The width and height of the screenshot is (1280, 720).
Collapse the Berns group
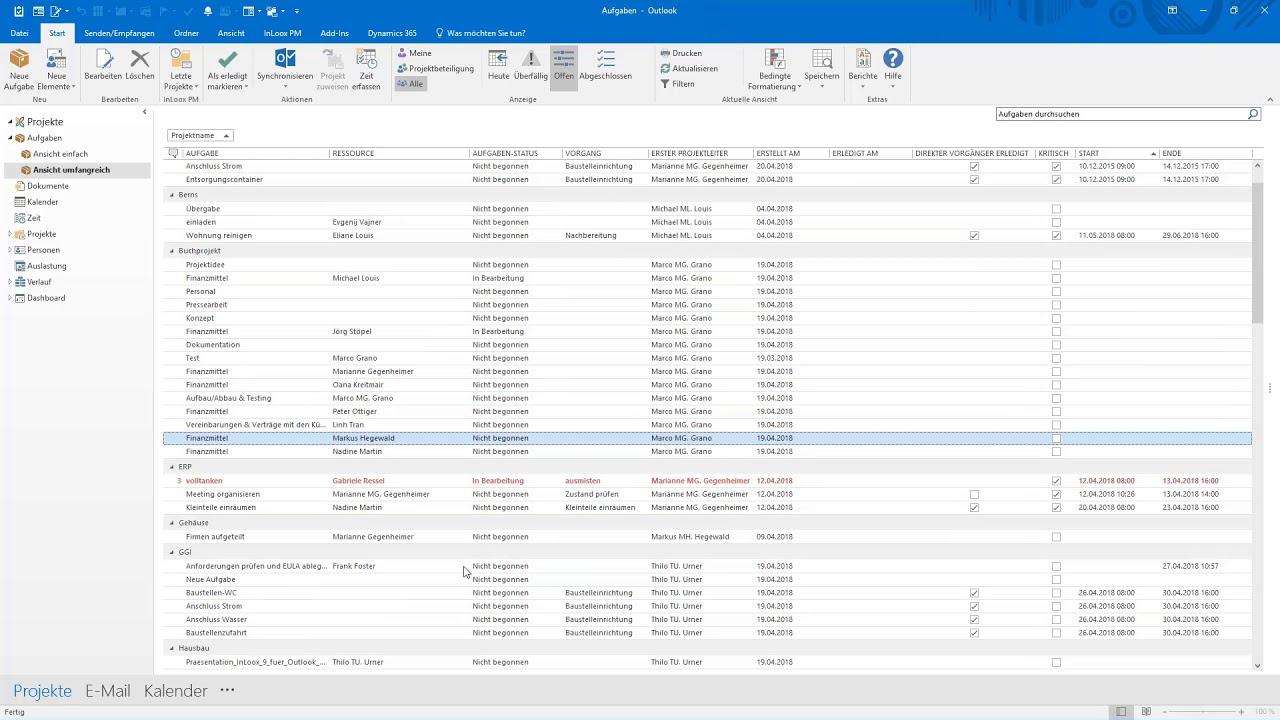click(x=172, y=195)
